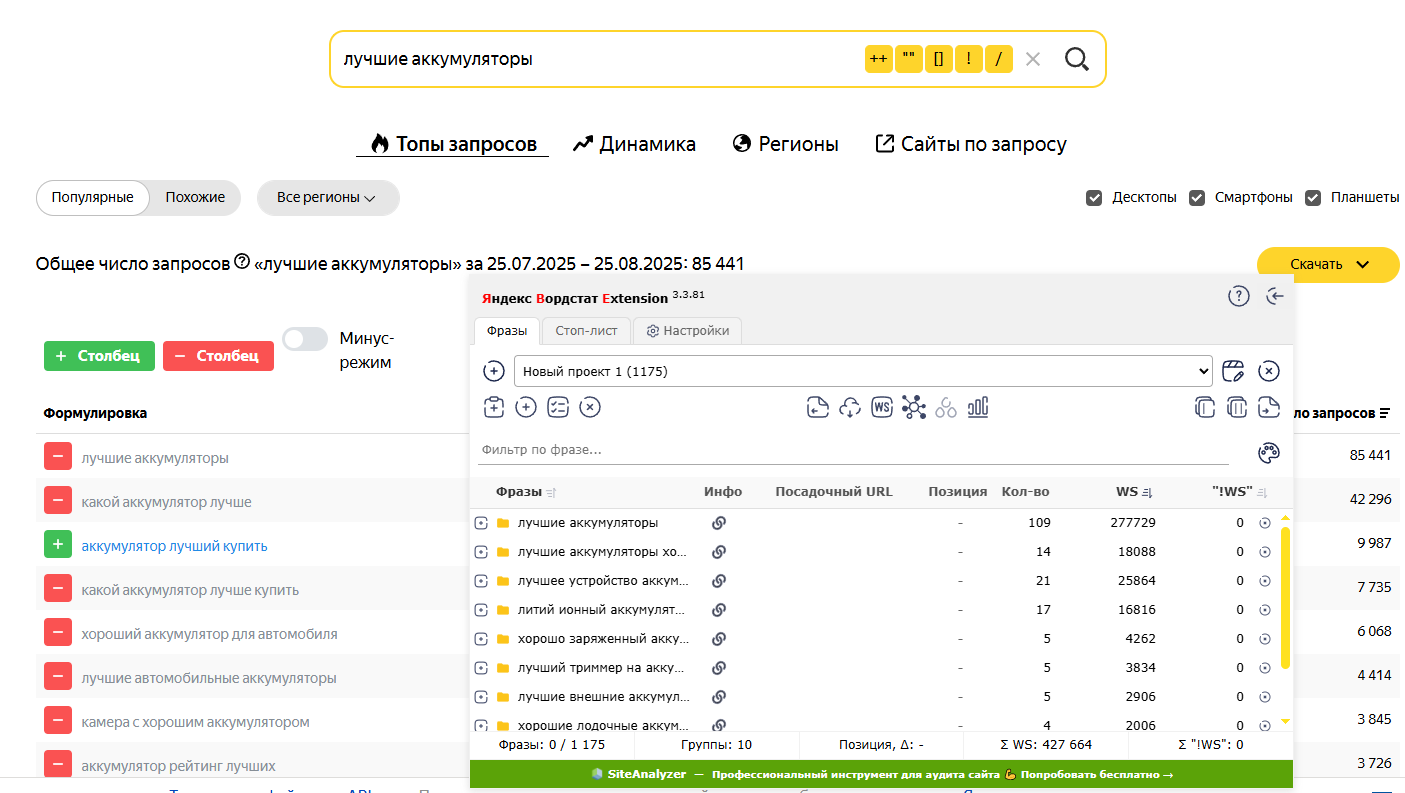Screen dimensions: 1405x793
Task: Apply the slash operator button
Action: 998,59
